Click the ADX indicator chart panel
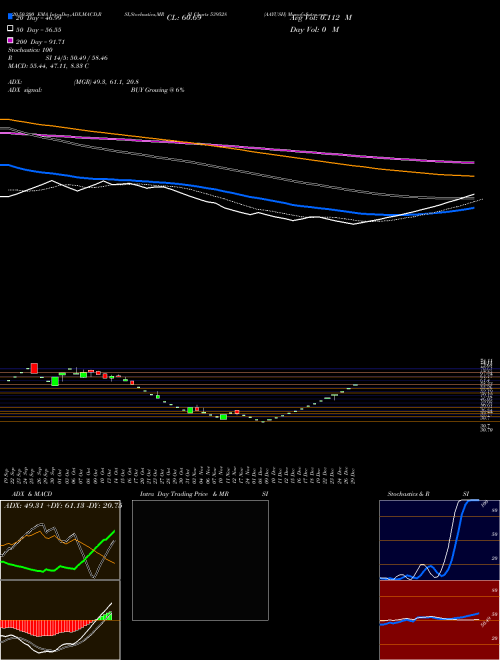Screen dimensions: 500x660 point(60,540)
